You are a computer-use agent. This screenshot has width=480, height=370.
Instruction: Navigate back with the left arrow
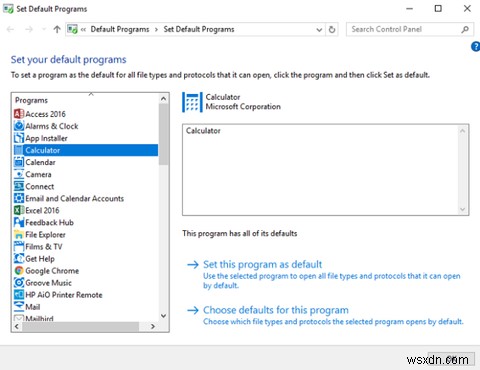(10, 29)
